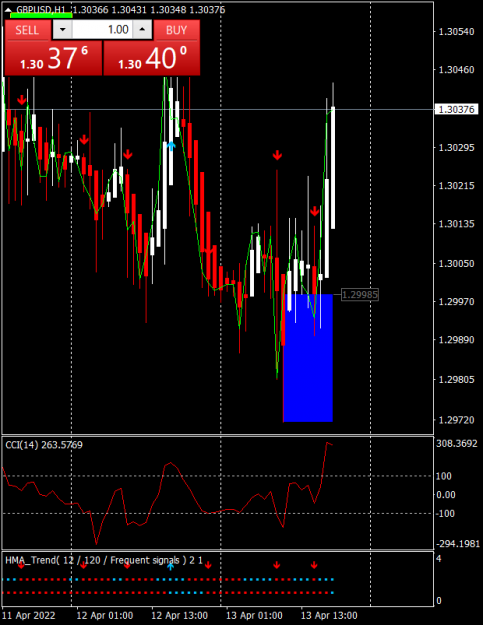
Task: Click the 308.3692 CCI scale maximum
Action: [x=457, y=444]
